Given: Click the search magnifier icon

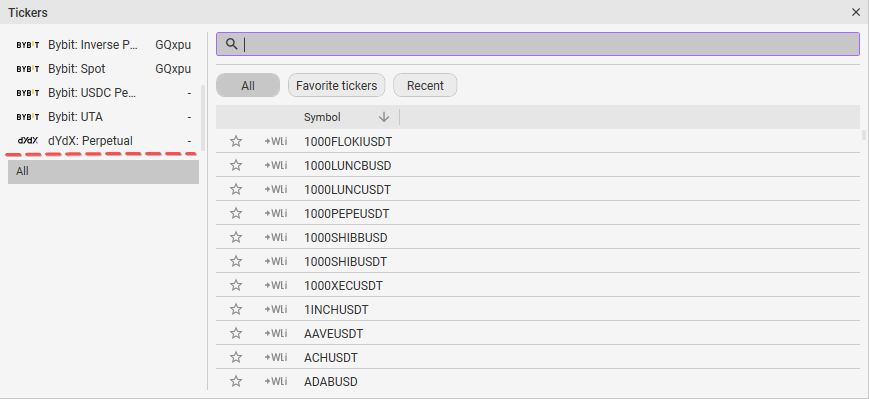Looking at the screenshot, I should point(232,44).
